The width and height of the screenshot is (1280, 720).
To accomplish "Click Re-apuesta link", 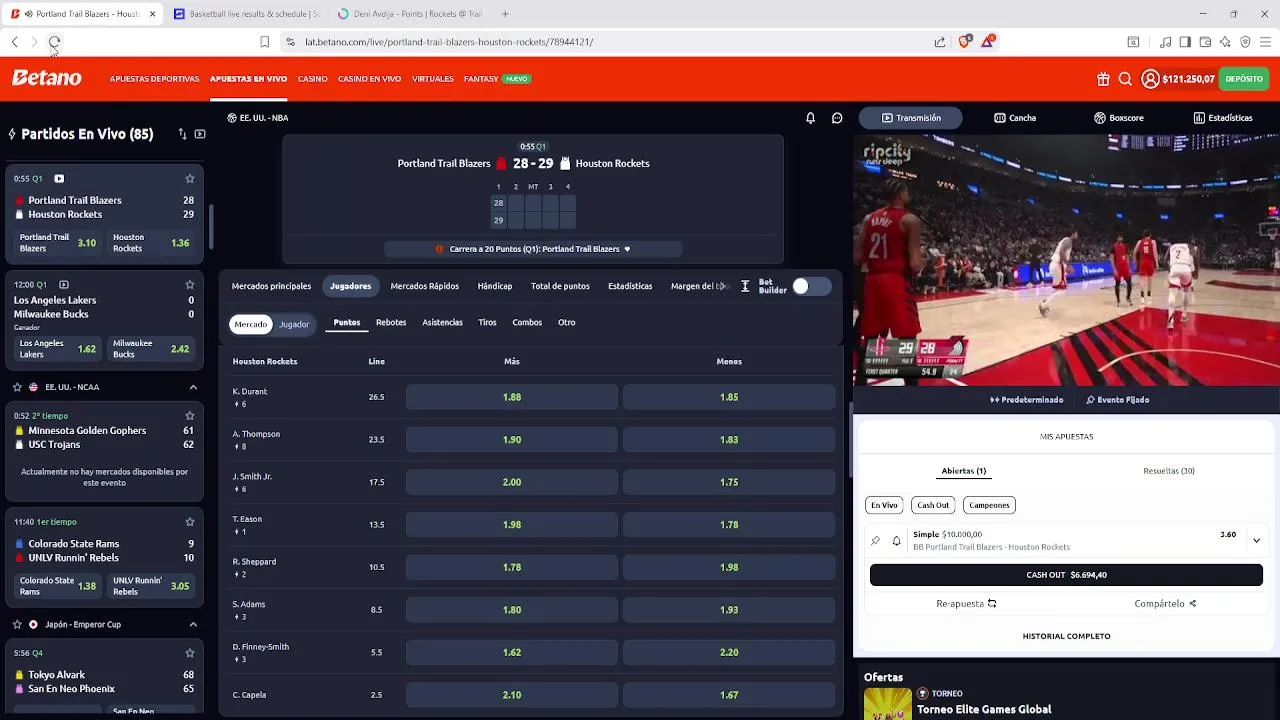I will coord(966,604).
